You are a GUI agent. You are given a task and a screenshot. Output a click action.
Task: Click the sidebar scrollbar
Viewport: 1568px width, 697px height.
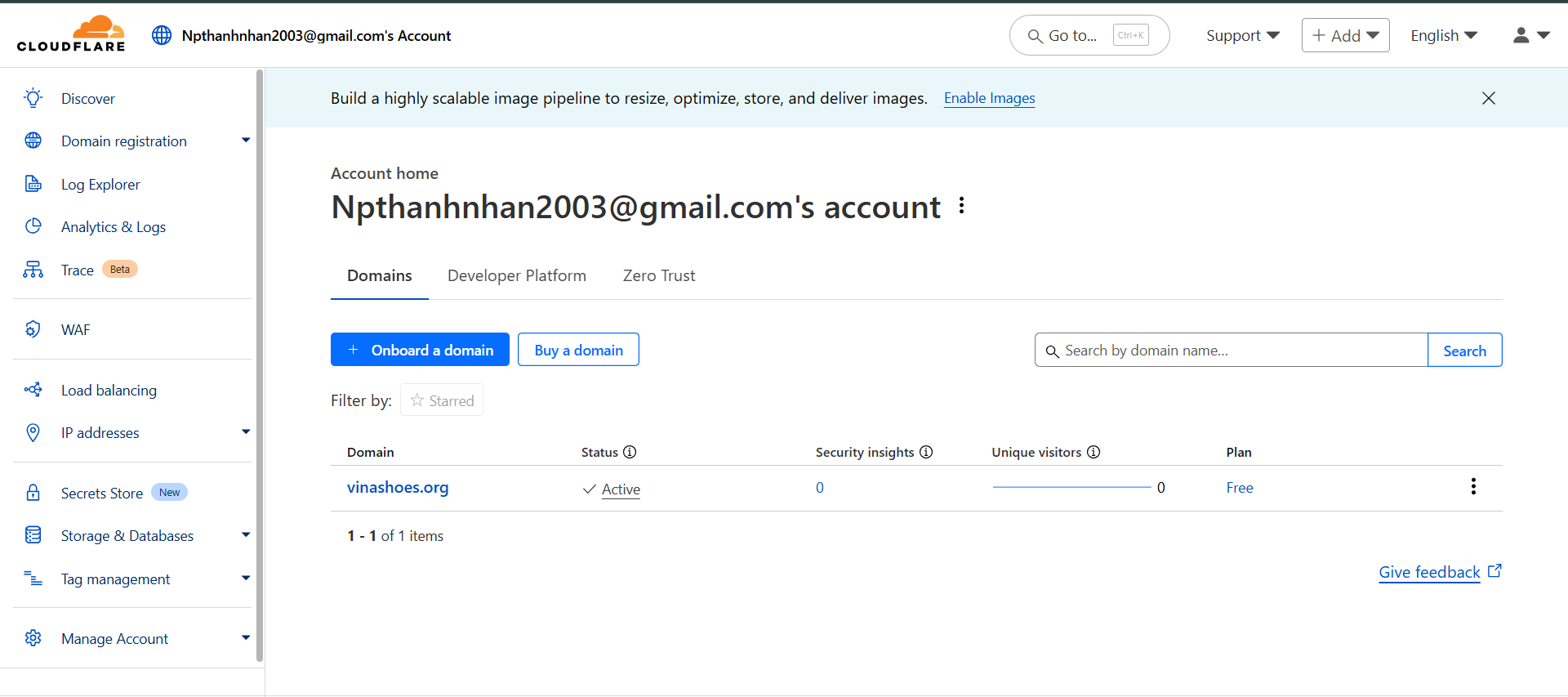[260, 366]
